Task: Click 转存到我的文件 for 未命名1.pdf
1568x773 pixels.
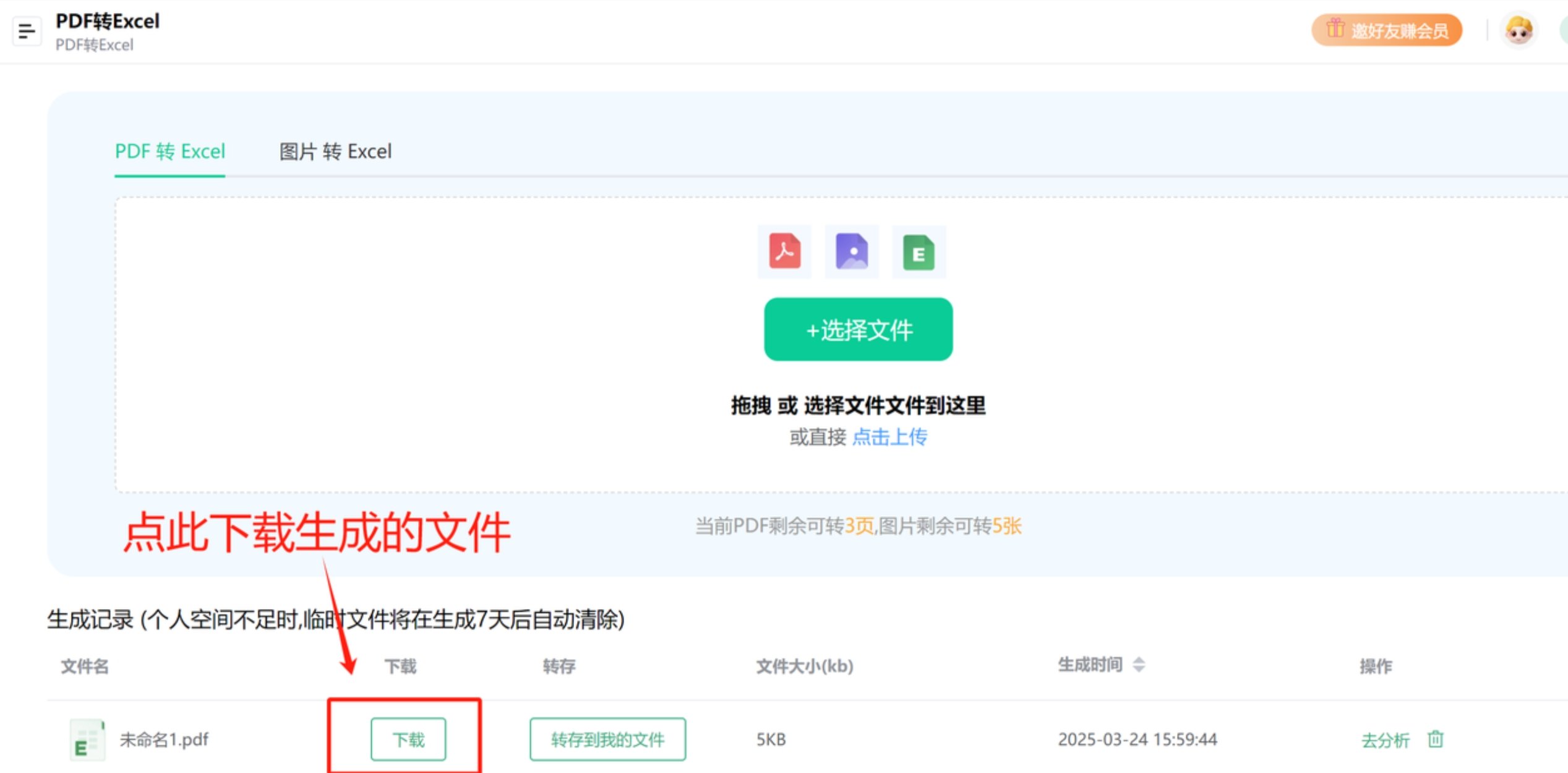Action: pyautogui.click(x=607, y=738)
